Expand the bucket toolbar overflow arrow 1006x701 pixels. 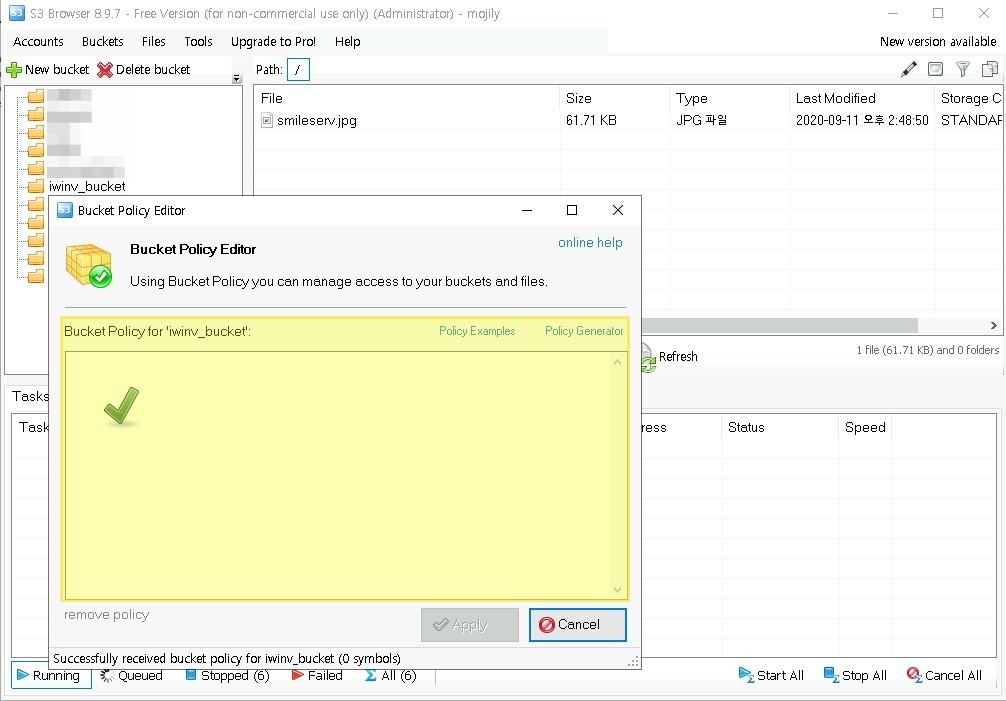tap(237, 78)
